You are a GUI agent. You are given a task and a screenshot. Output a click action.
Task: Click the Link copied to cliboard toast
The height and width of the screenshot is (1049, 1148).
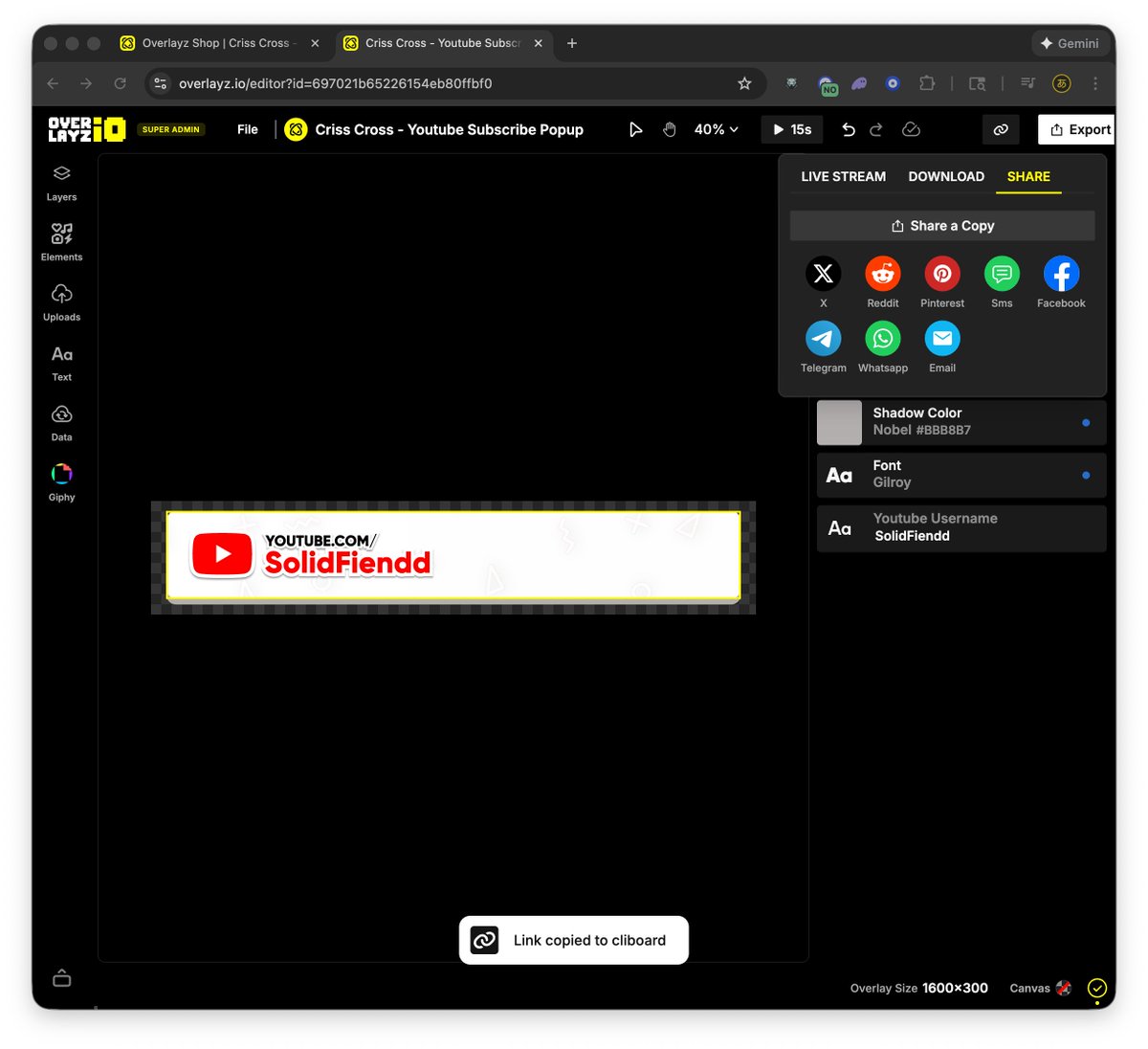pyautogui.click(x=574, y=940)
